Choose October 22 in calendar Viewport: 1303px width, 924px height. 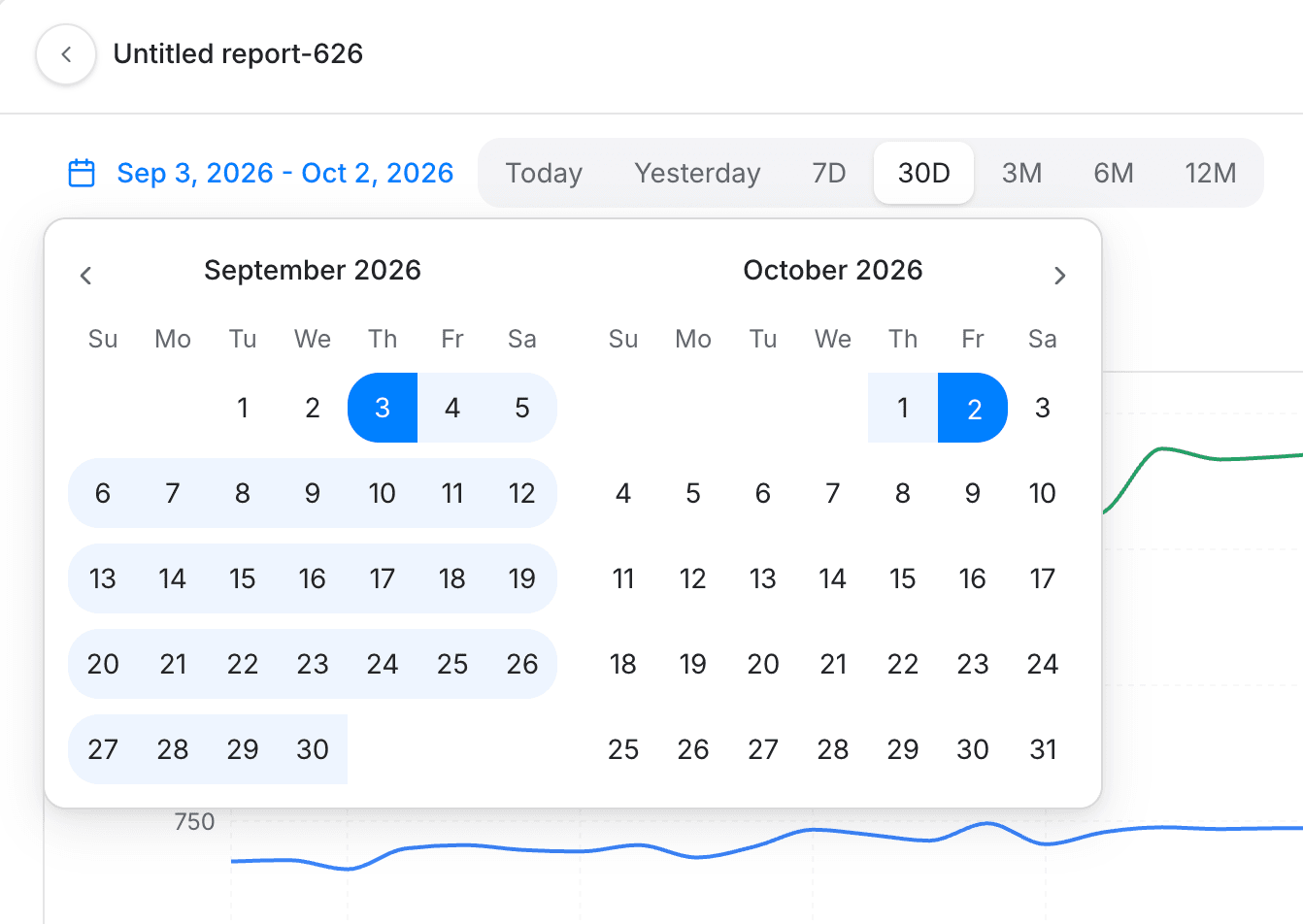903,664
